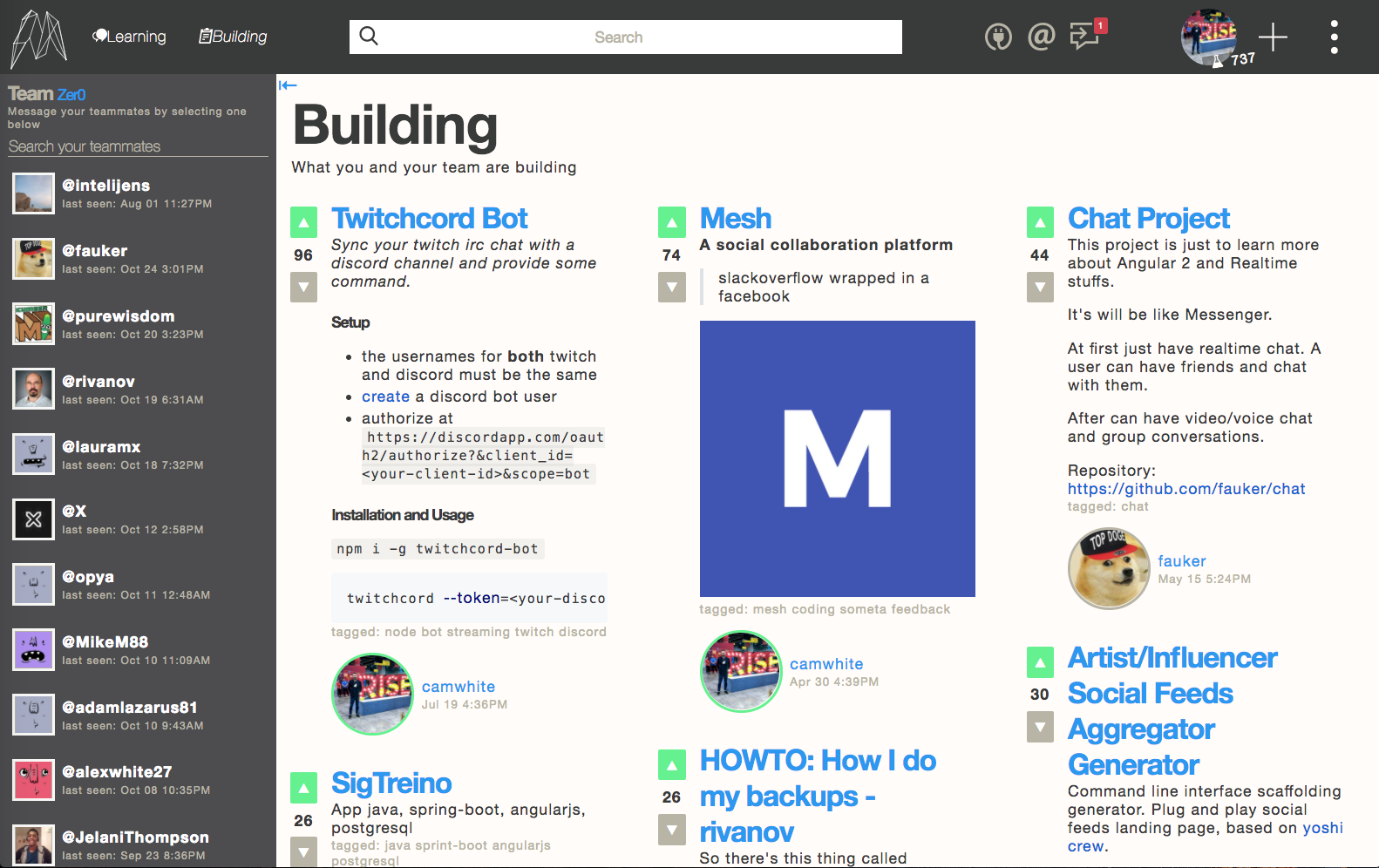The image size is (1379, 868).
Task: Open the Building section
Action: (x=233, y=37)
